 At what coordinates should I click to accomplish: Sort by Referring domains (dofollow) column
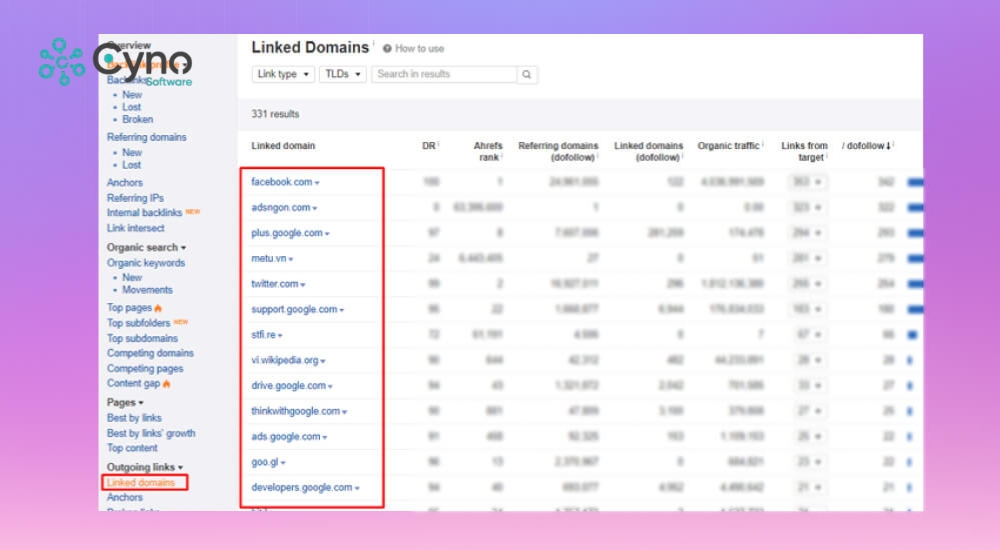[558, 152]
